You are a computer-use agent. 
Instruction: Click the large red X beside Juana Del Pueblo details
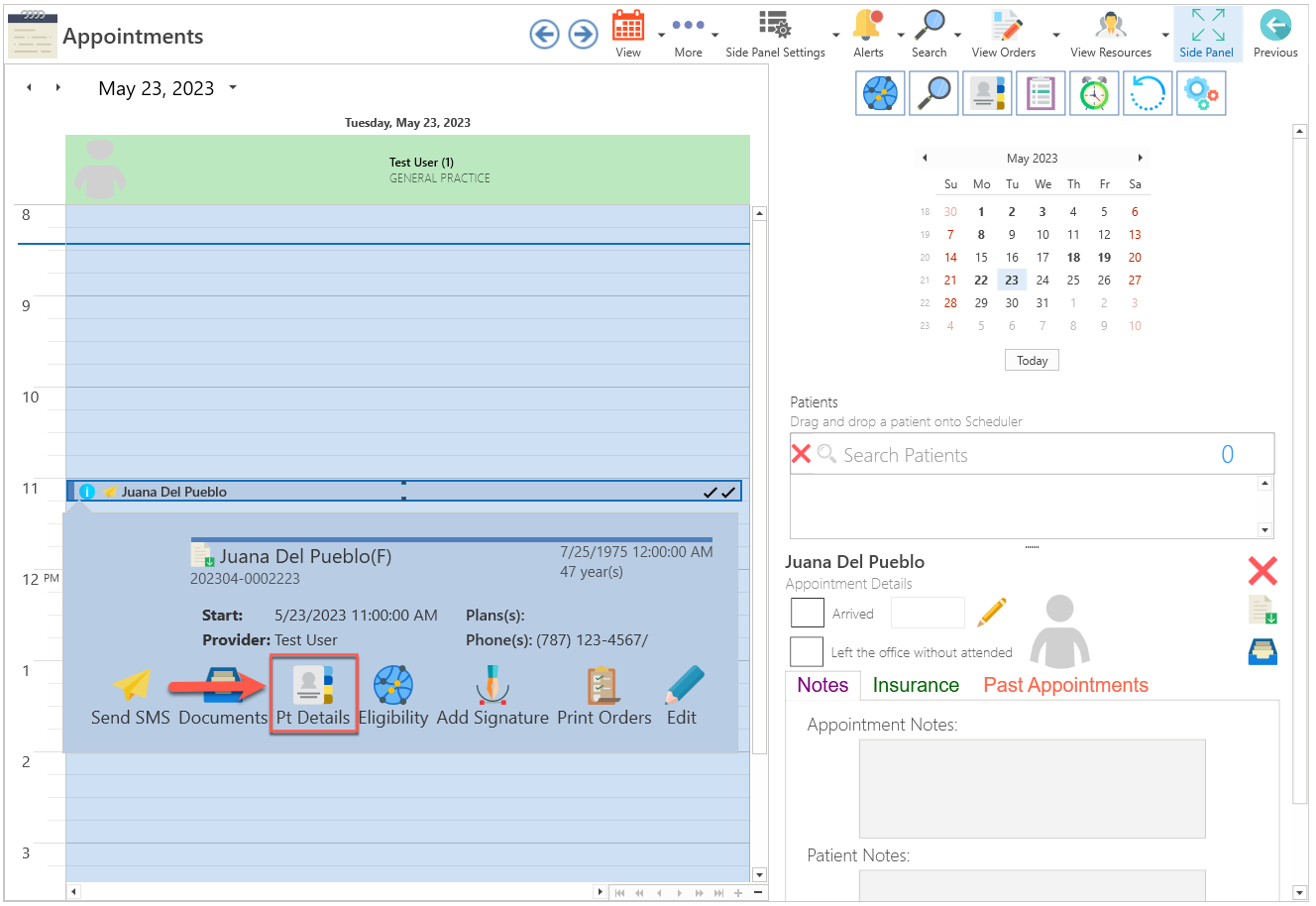point(1262,570)
